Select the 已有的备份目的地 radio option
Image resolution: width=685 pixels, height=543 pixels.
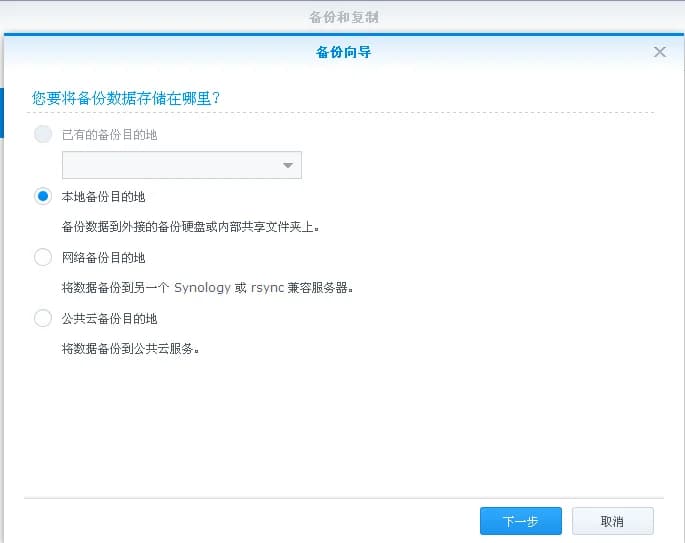(x=43, y=134)
